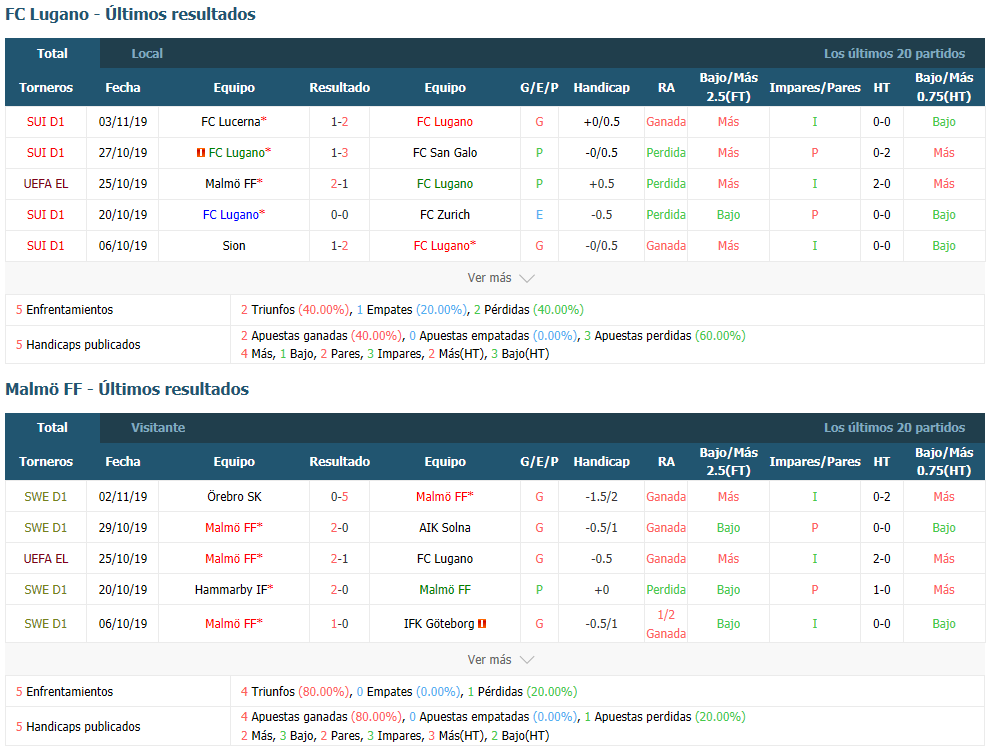Click the +0/0.5 handicap value
This screenshot has height=753, width=1002.
click(x=601, y=121)
